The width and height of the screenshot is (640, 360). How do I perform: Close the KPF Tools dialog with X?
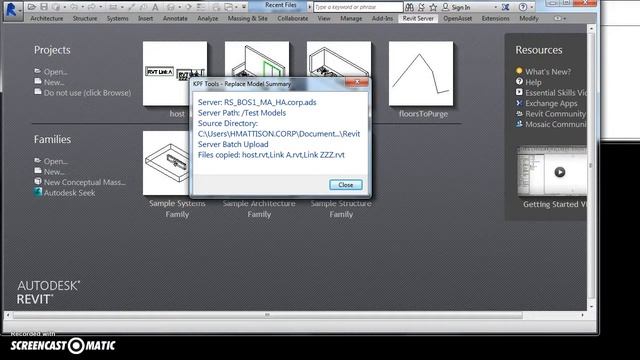click(x=357, y=82)
